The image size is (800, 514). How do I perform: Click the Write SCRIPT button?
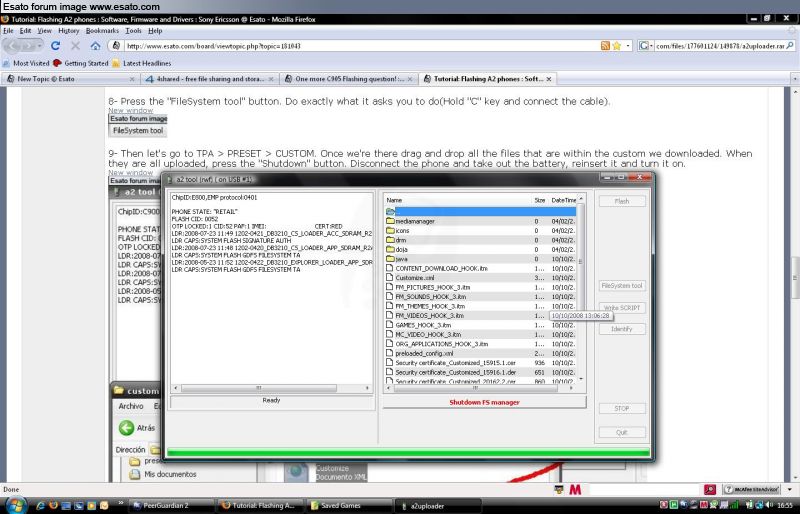[x=621, y=308]
